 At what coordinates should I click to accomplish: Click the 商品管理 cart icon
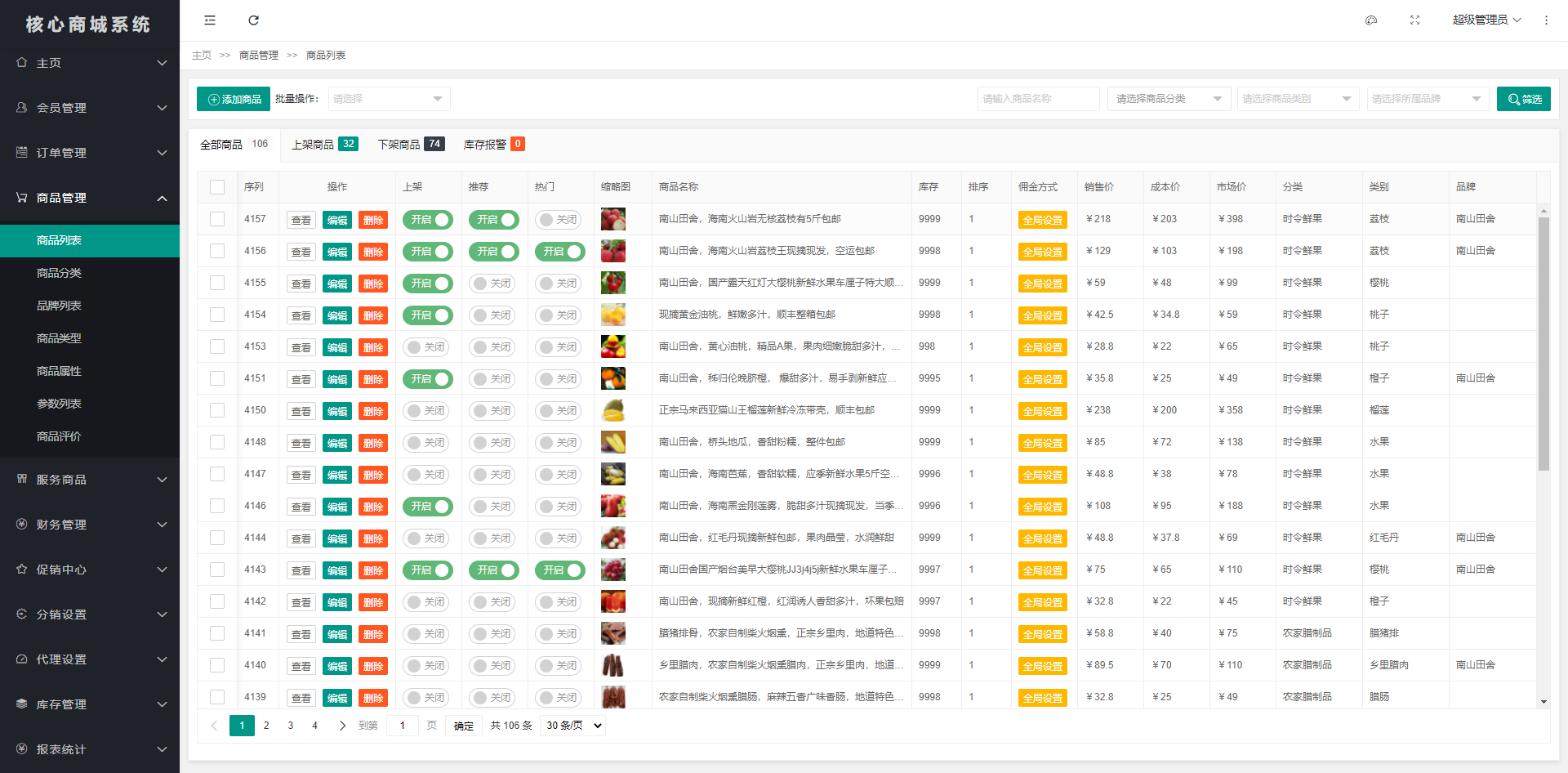pos(22,197)
